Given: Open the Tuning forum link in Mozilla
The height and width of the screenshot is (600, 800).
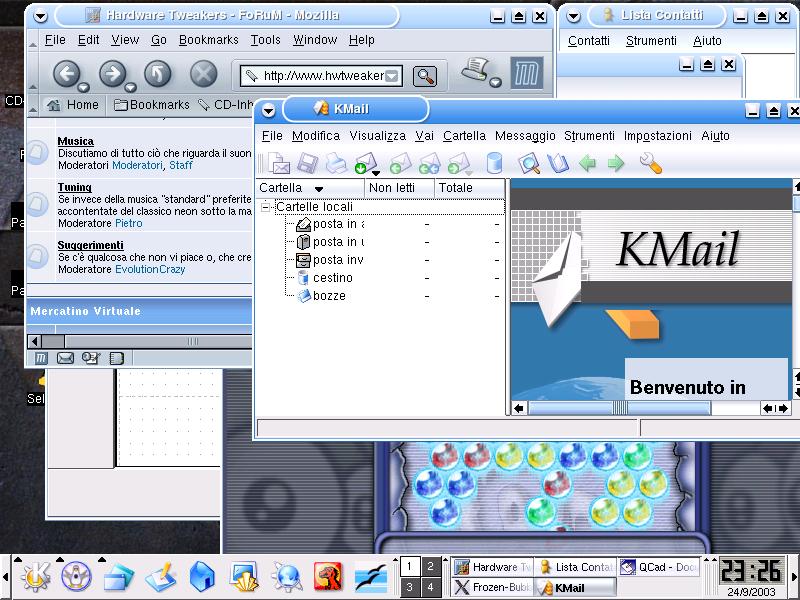Looking at the screenshot, I should tap(74, 187).
